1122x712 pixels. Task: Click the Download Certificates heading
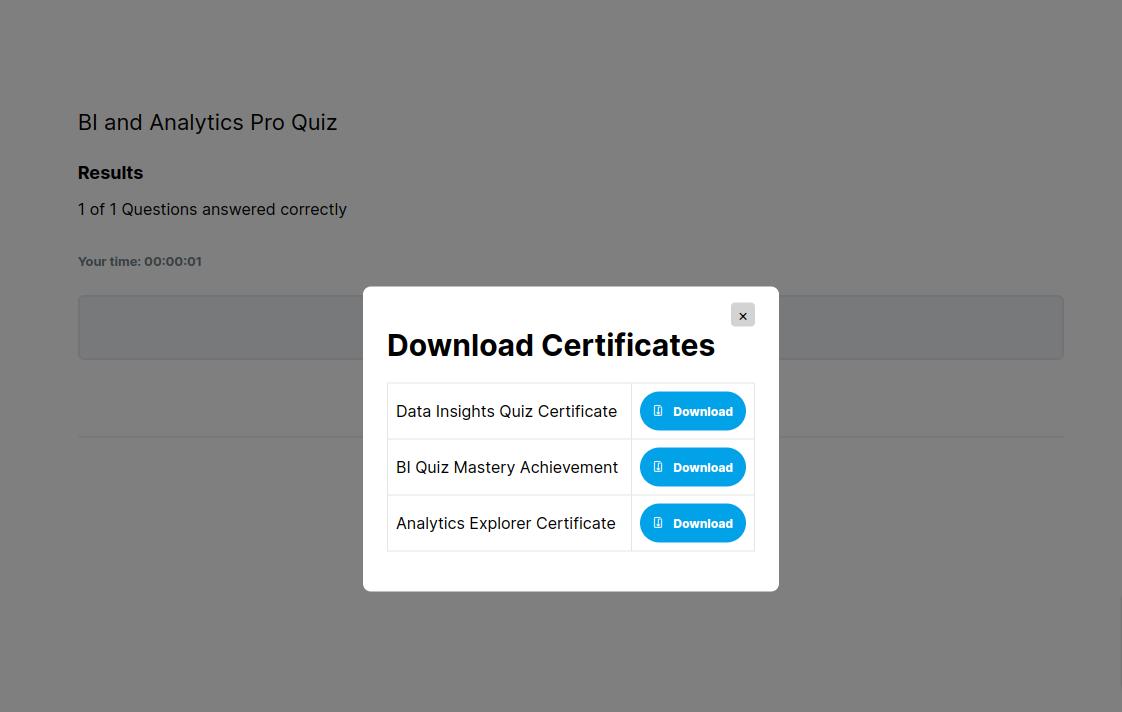[x=550, y=345]
